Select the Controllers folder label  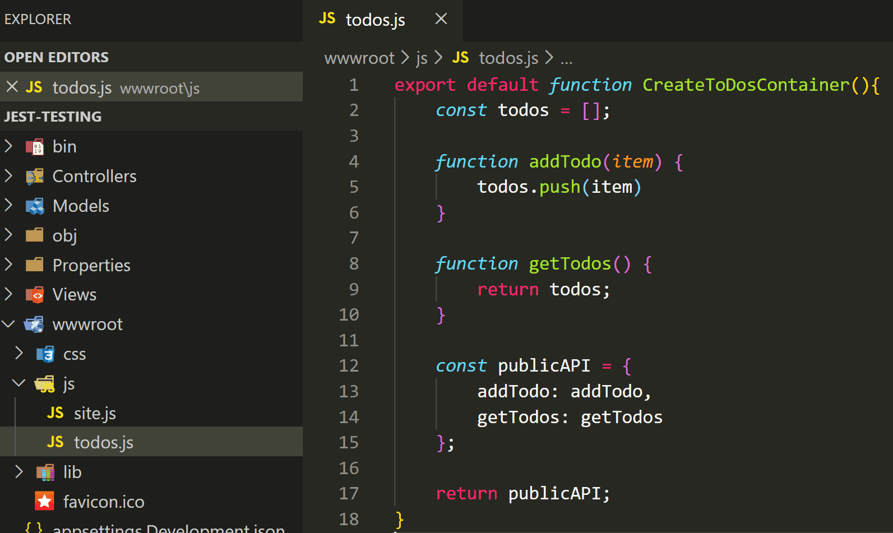pos(94,177)
